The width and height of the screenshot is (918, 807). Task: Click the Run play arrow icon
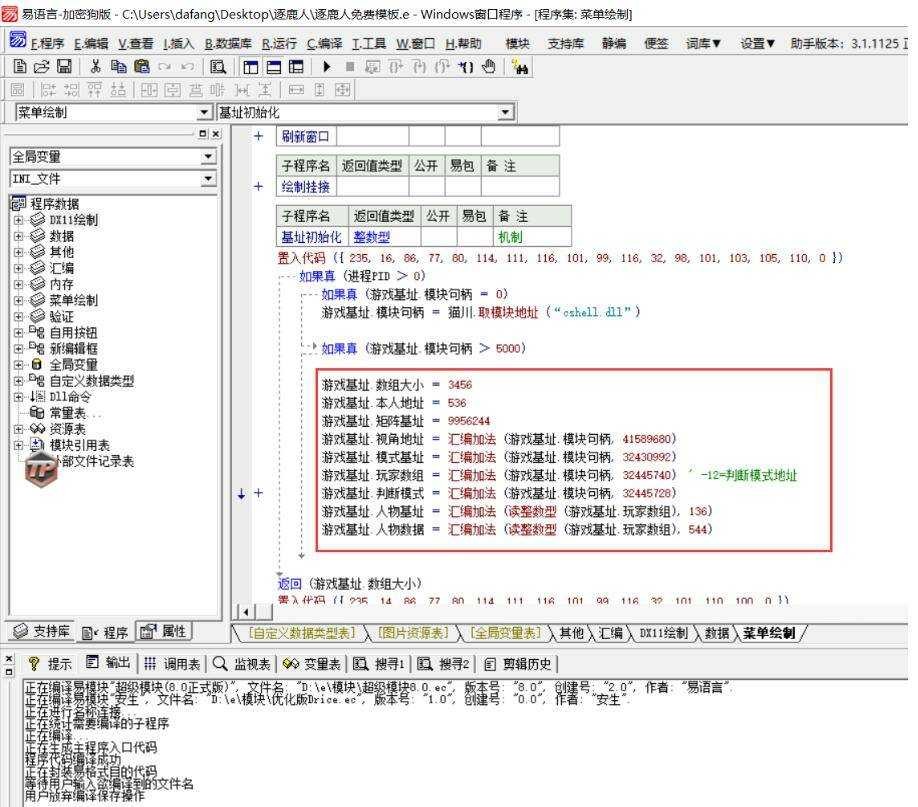pos(327,67)
